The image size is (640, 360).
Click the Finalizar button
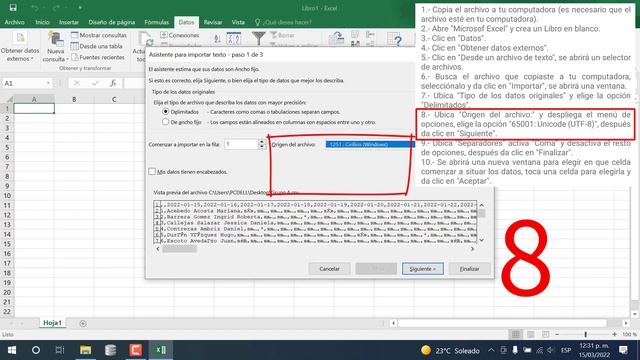pyautogui.click(x=469, y=269)
